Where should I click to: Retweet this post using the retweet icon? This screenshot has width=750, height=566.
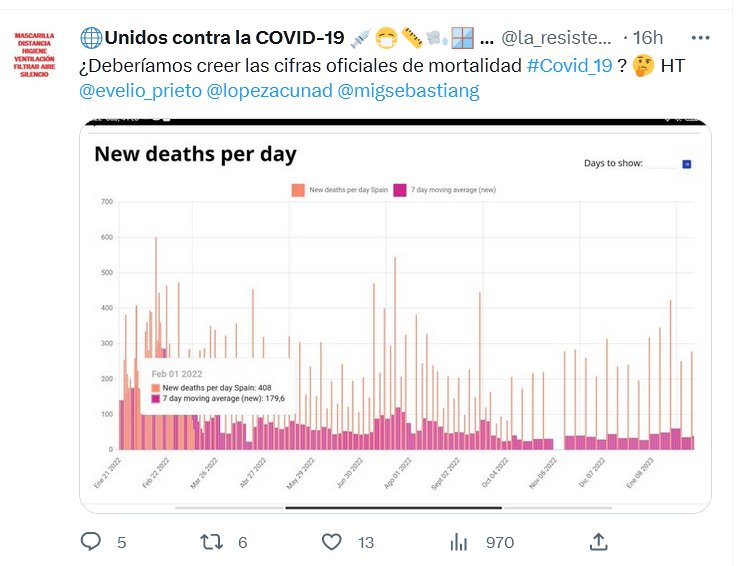[x=211, y=542]
